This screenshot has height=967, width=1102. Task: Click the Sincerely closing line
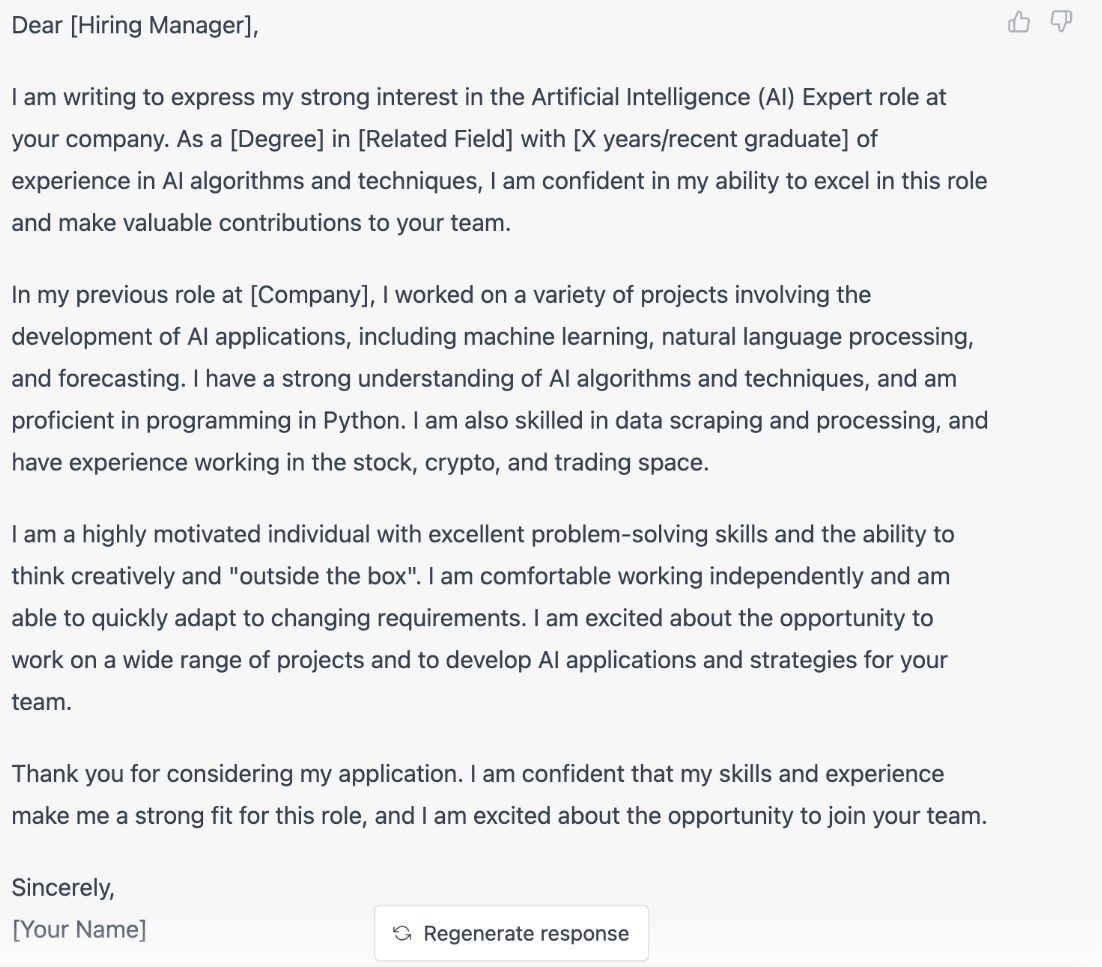pyautogui.click(x=64, y=888)
